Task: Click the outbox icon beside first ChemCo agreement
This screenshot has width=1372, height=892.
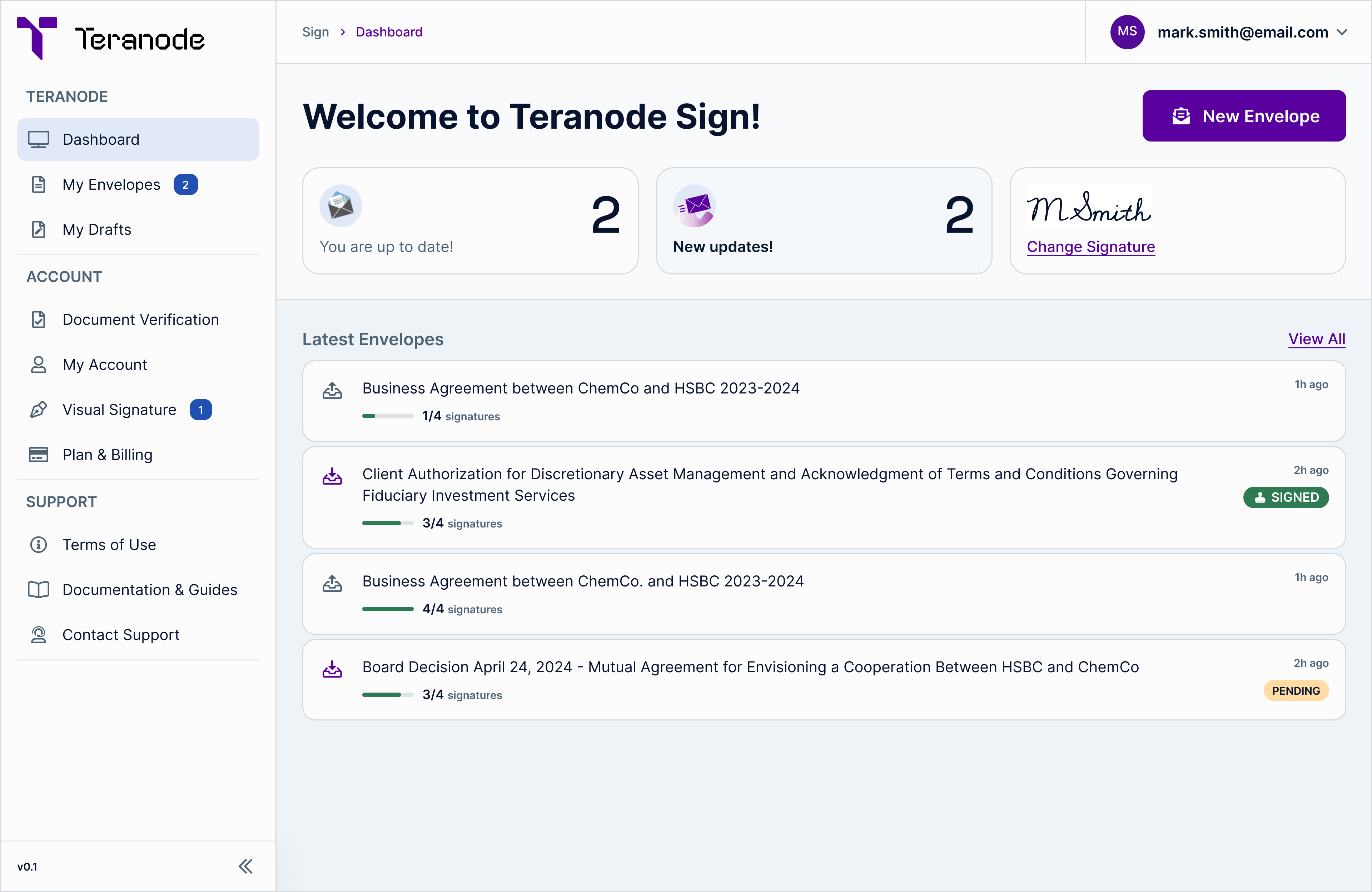Action: 332,390
